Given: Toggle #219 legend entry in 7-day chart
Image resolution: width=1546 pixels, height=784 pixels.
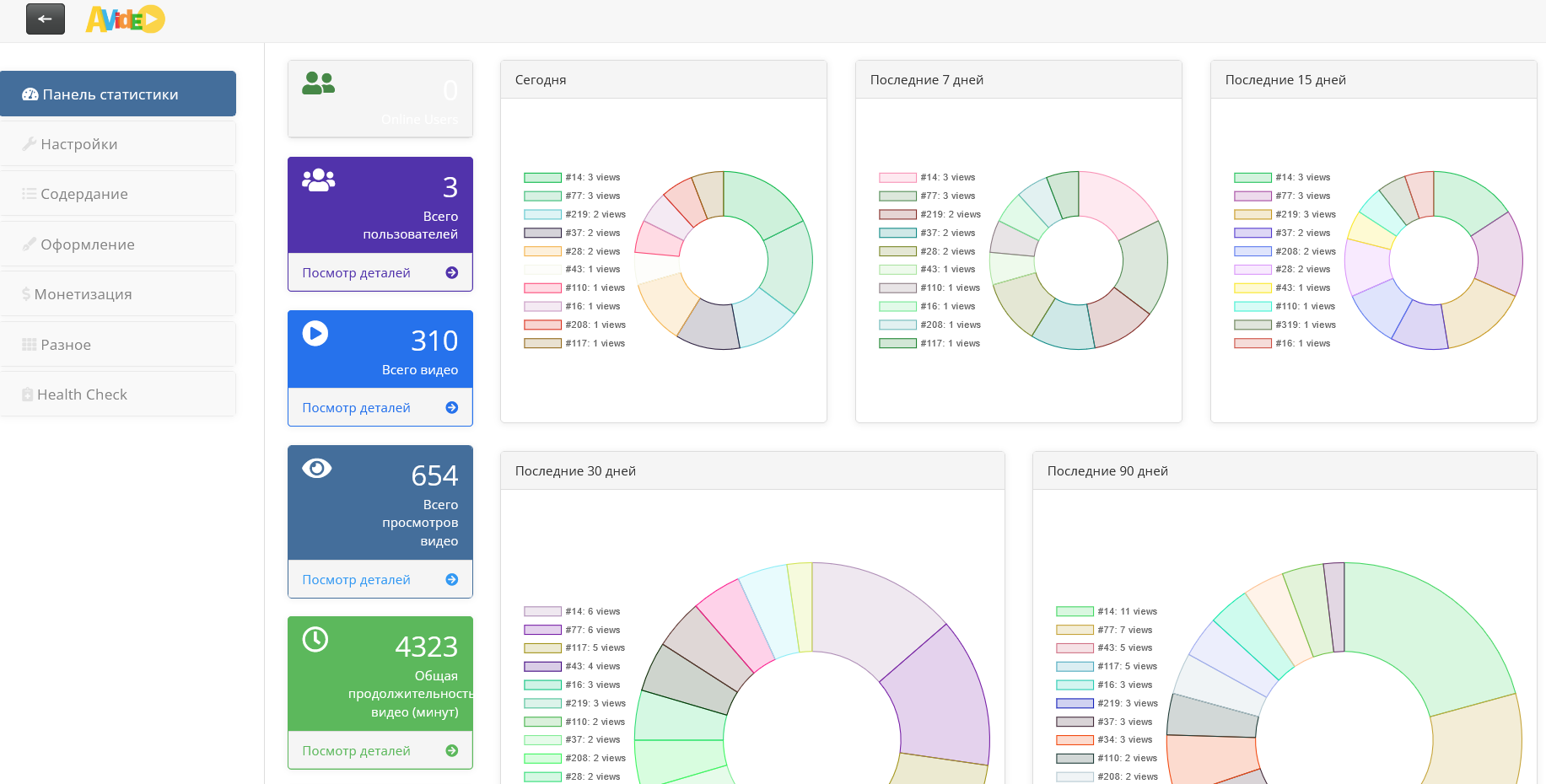Looking at the screenshot, I should [x=929, y=214].
